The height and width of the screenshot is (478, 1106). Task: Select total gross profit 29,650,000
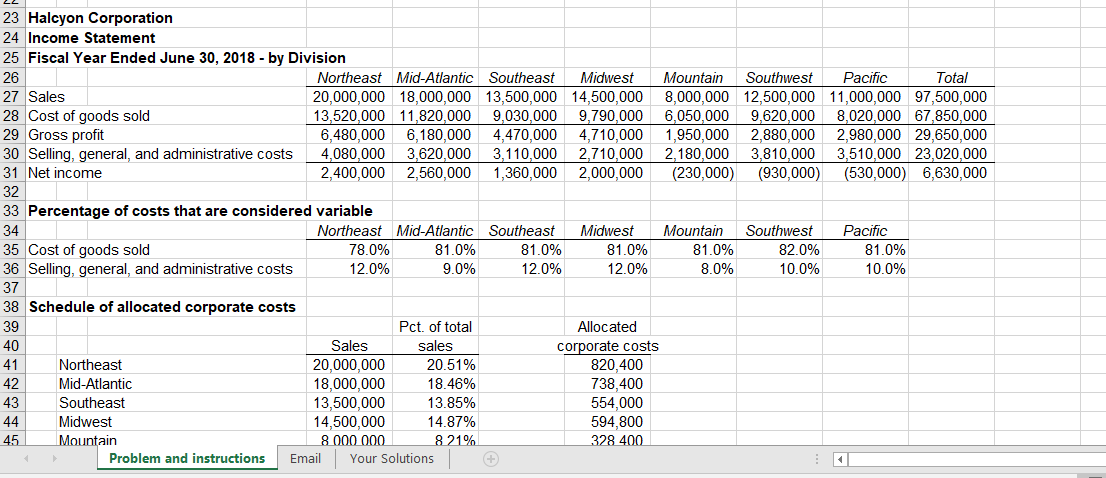(952, 135)
